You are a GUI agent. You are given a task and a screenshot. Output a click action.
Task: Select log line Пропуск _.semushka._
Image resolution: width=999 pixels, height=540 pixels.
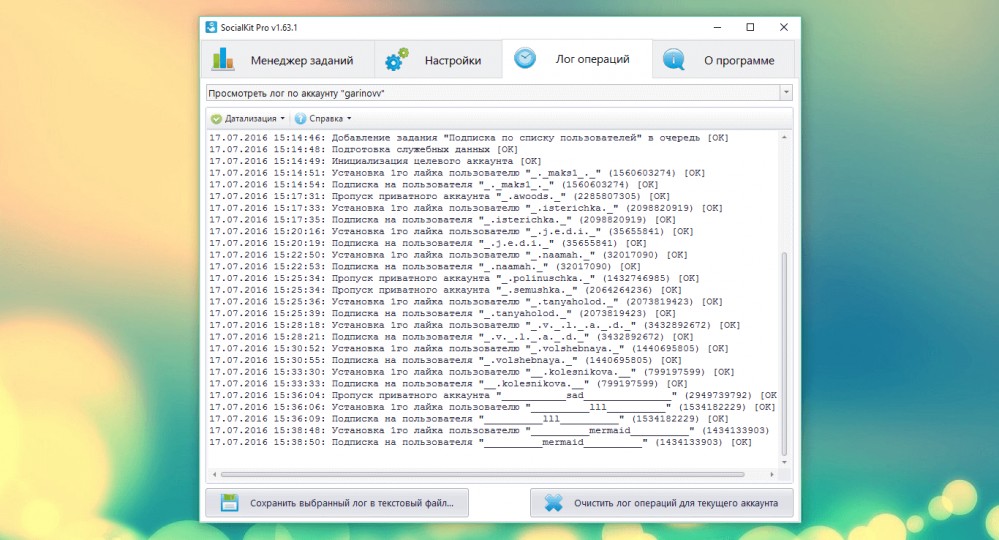tap(445, 290)
